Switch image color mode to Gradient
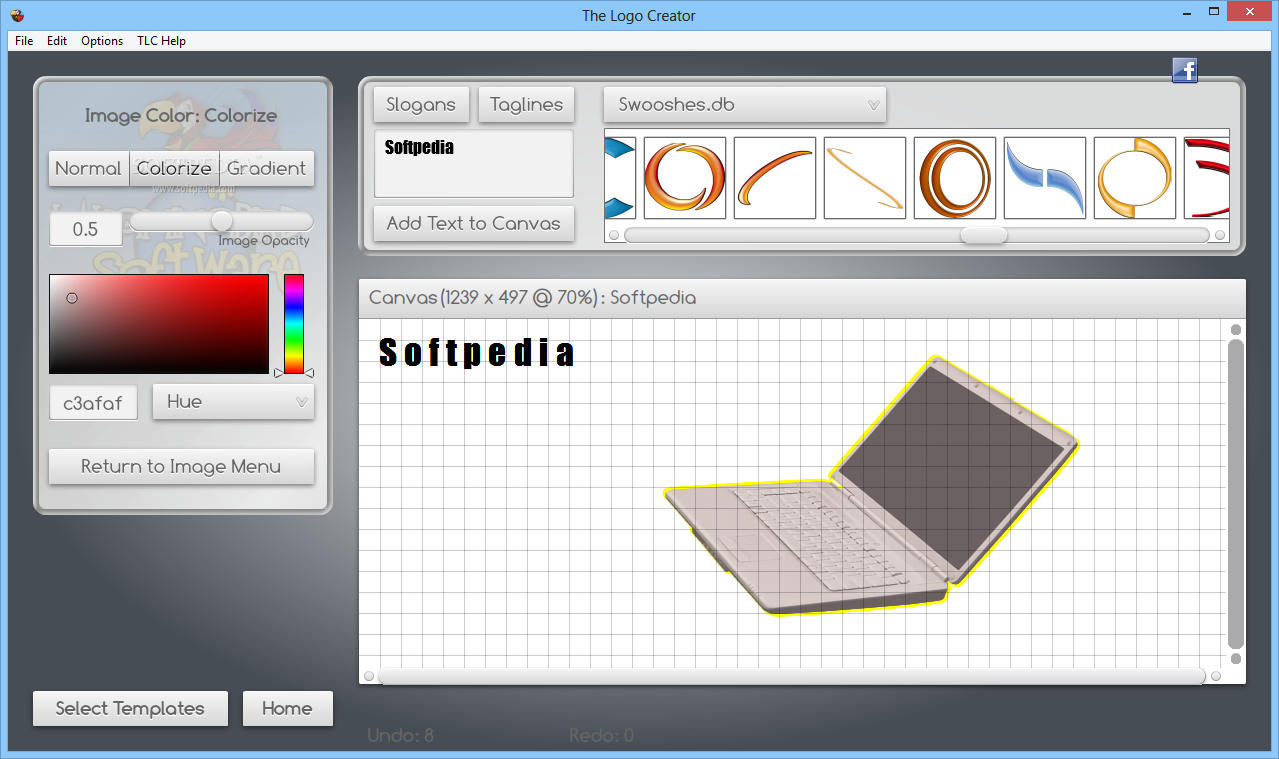The height and width of the screenshot is (759, 1279). (266, 168)
